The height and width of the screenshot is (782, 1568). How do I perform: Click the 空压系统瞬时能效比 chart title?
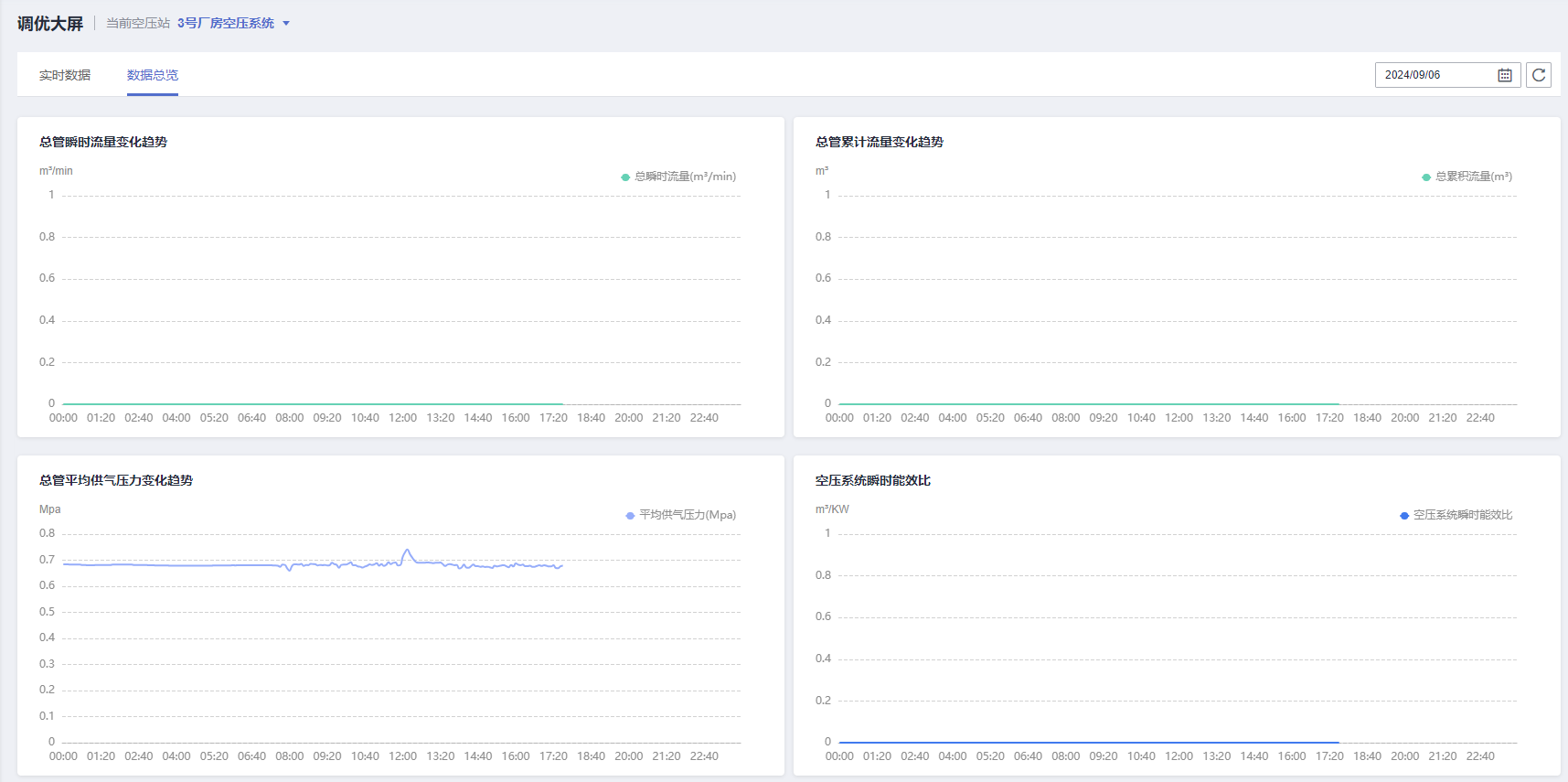[x=873, y=480]
